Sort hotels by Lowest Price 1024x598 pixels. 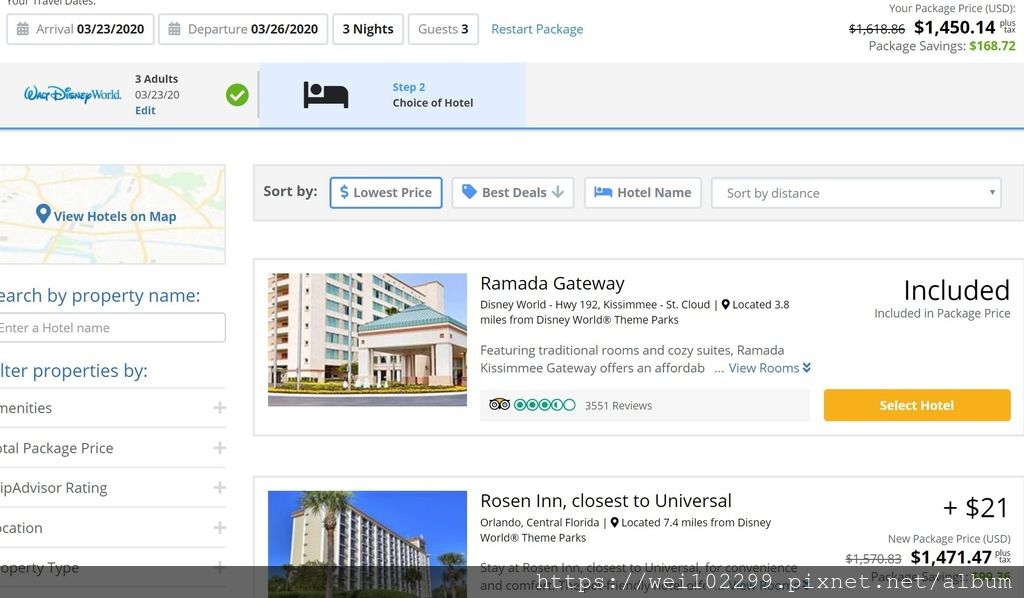386,193
